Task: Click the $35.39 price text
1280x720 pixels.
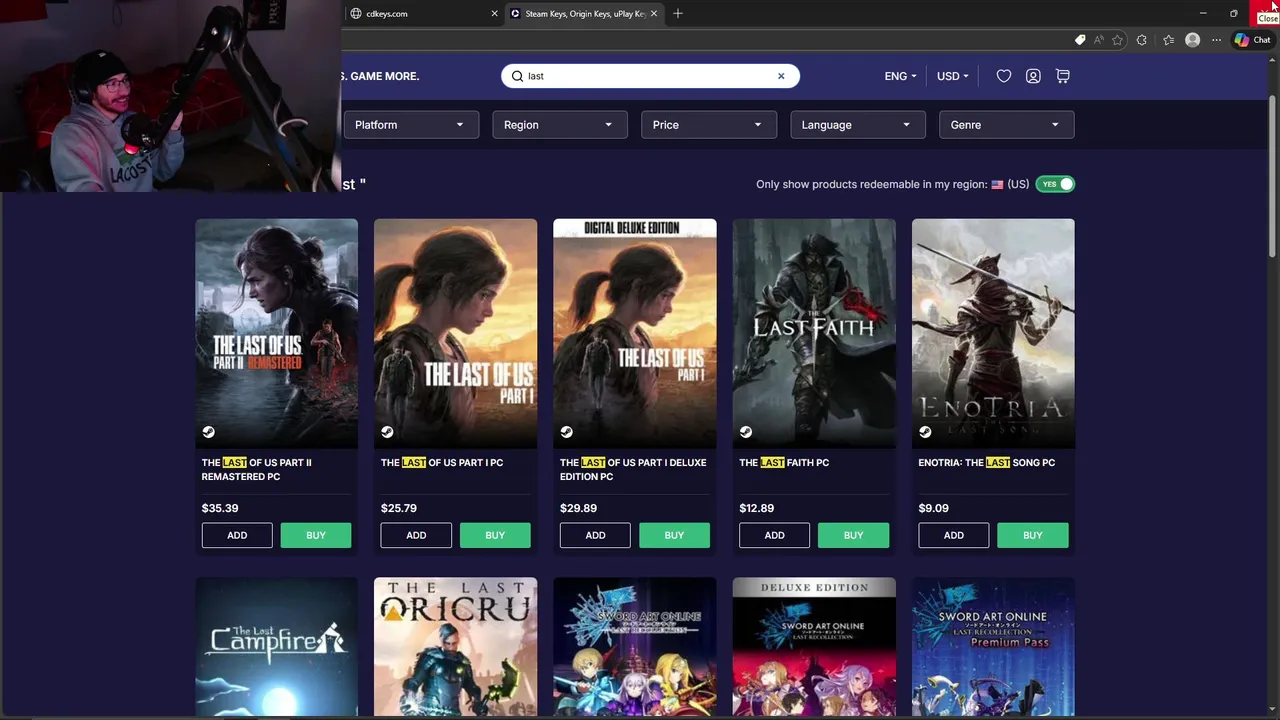Action: point(220,508)
